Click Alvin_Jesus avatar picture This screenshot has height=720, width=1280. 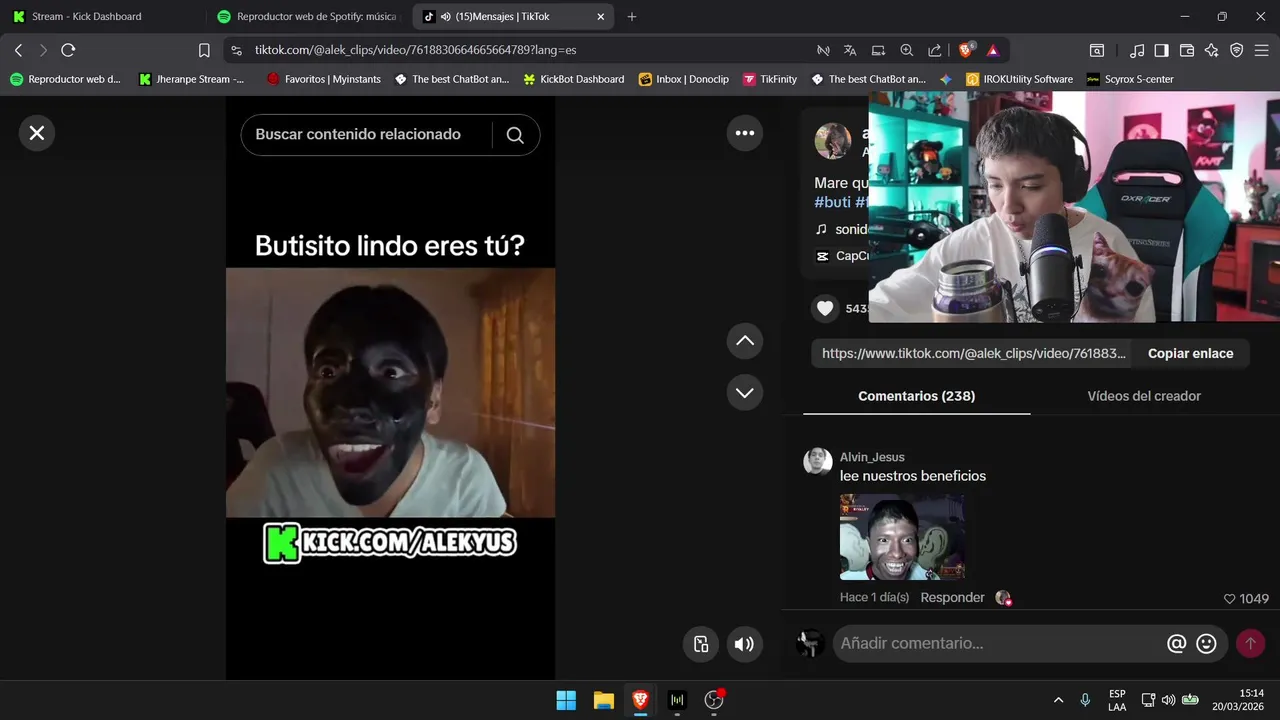click(818, 461)
